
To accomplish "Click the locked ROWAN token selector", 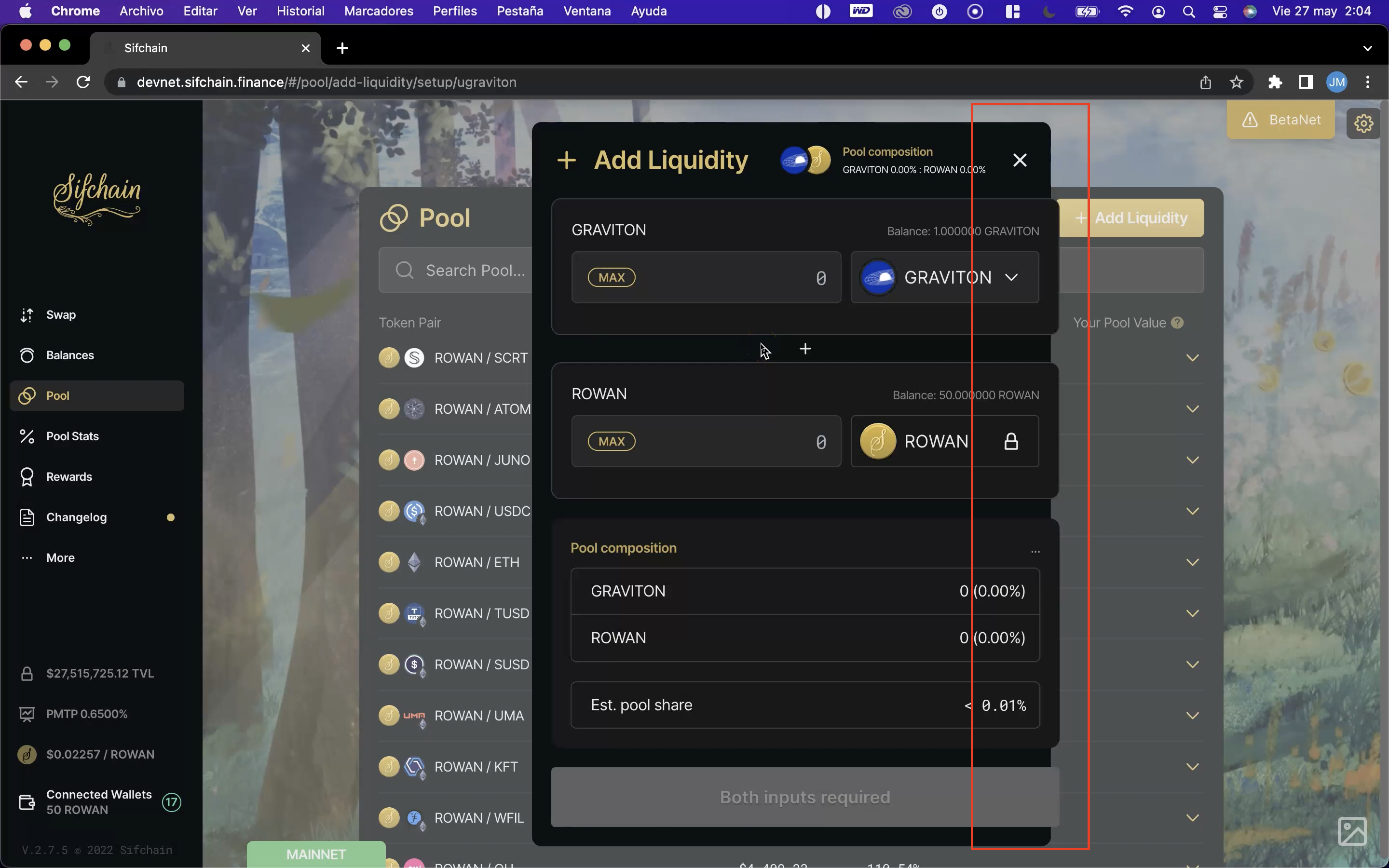I will point(945,441).
